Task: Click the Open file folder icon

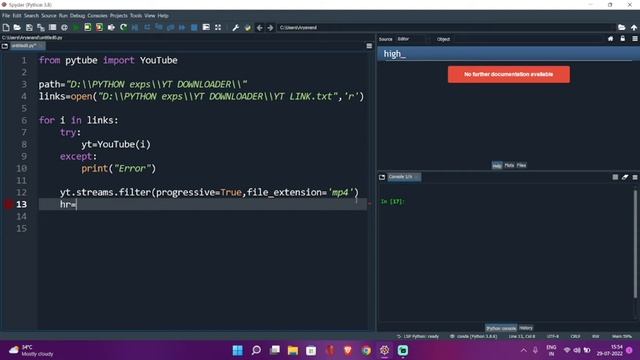Action: [x=17, y=27]
